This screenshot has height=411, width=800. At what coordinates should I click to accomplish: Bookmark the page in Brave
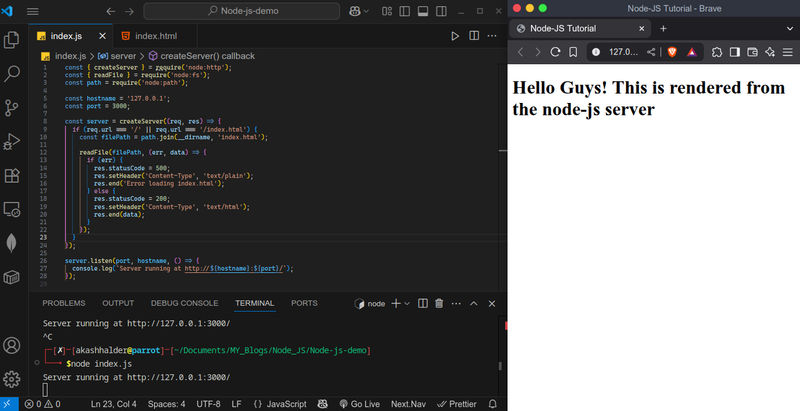coord(573,52)
